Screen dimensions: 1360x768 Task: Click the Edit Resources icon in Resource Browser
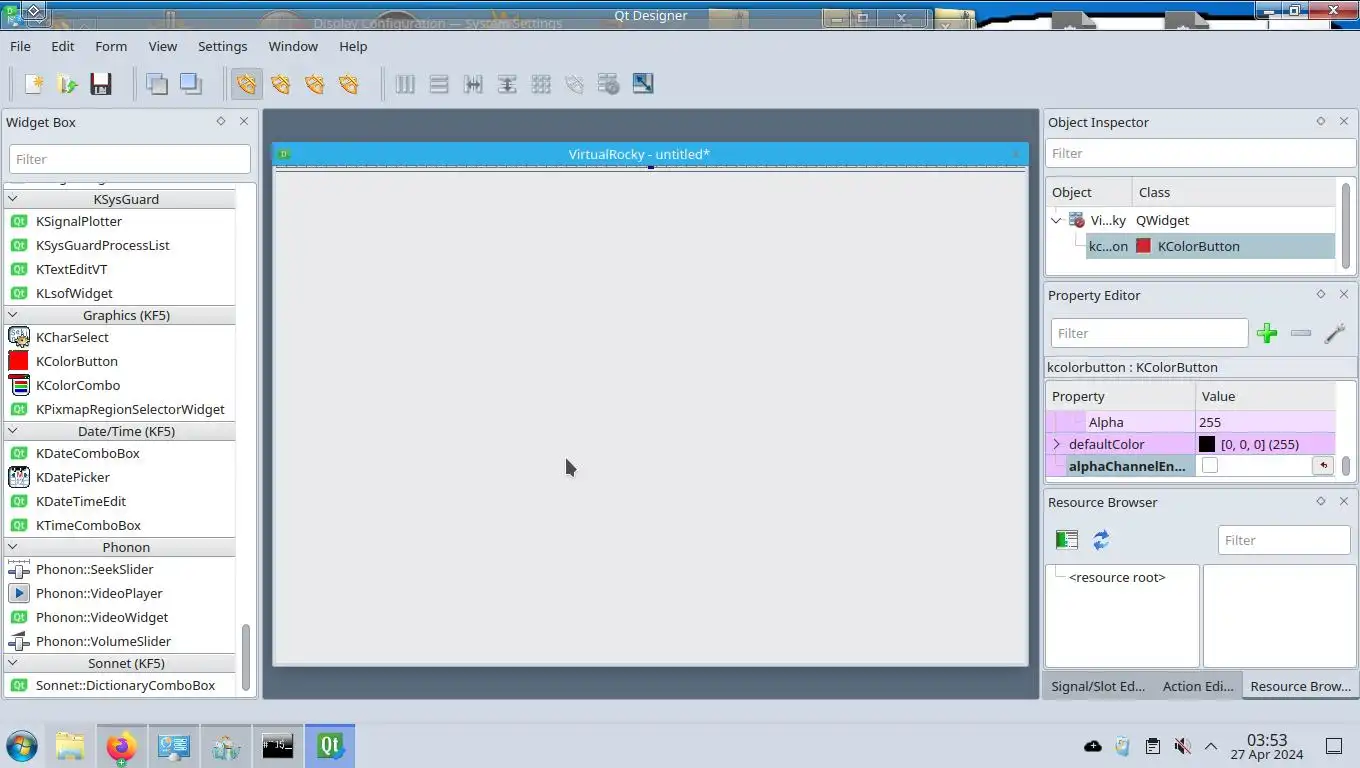(1067, 540)
